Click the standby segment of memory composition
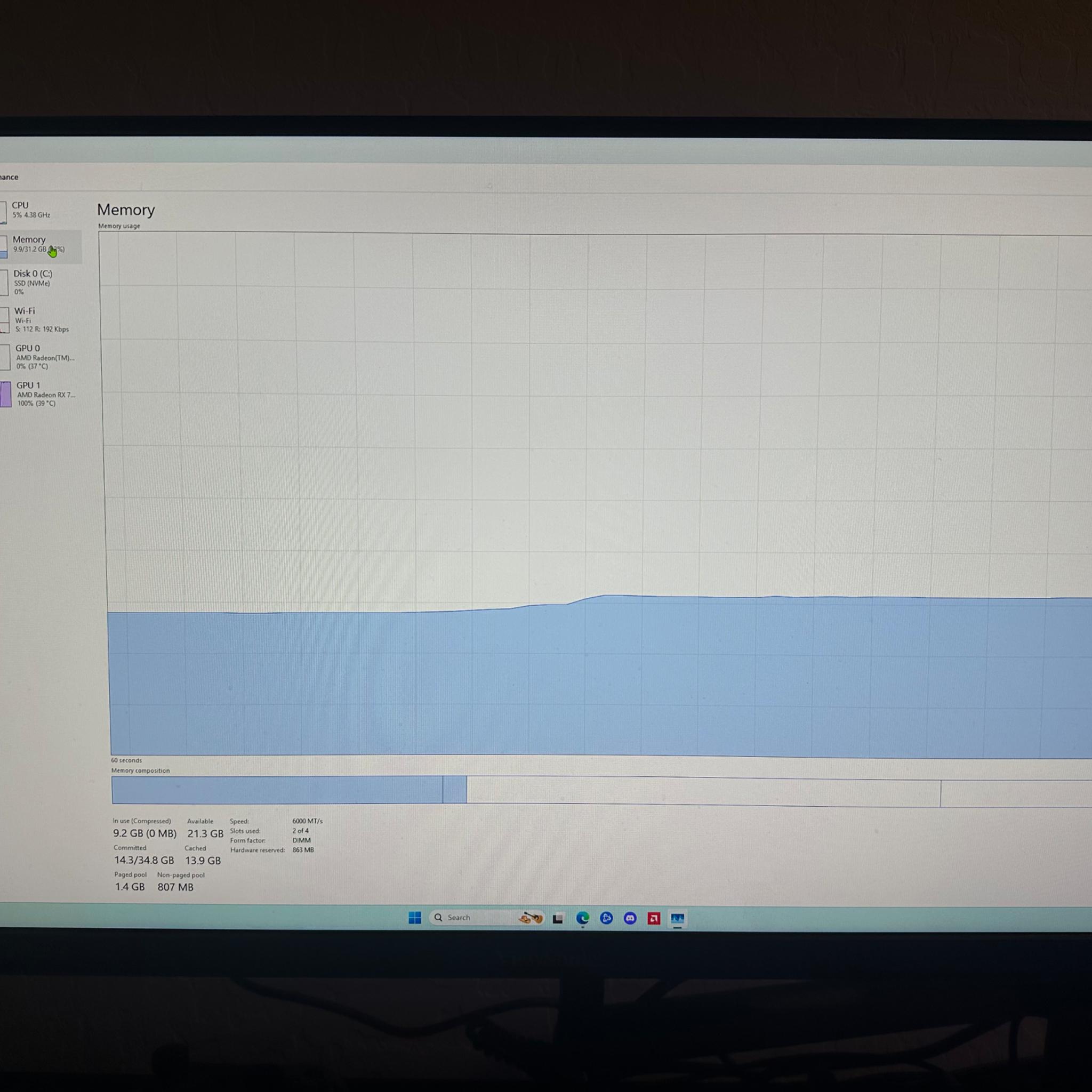Image resolution: width=1092 pixels, height=1092 pixels. (x=703, y=792)
